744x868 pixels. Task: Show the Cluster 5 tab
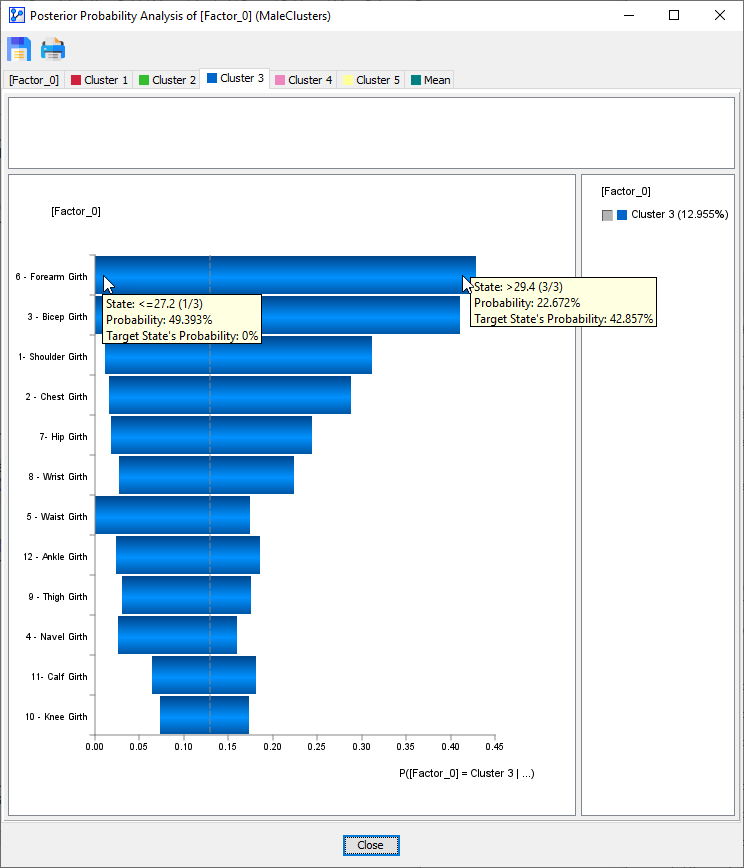(371, 80)
